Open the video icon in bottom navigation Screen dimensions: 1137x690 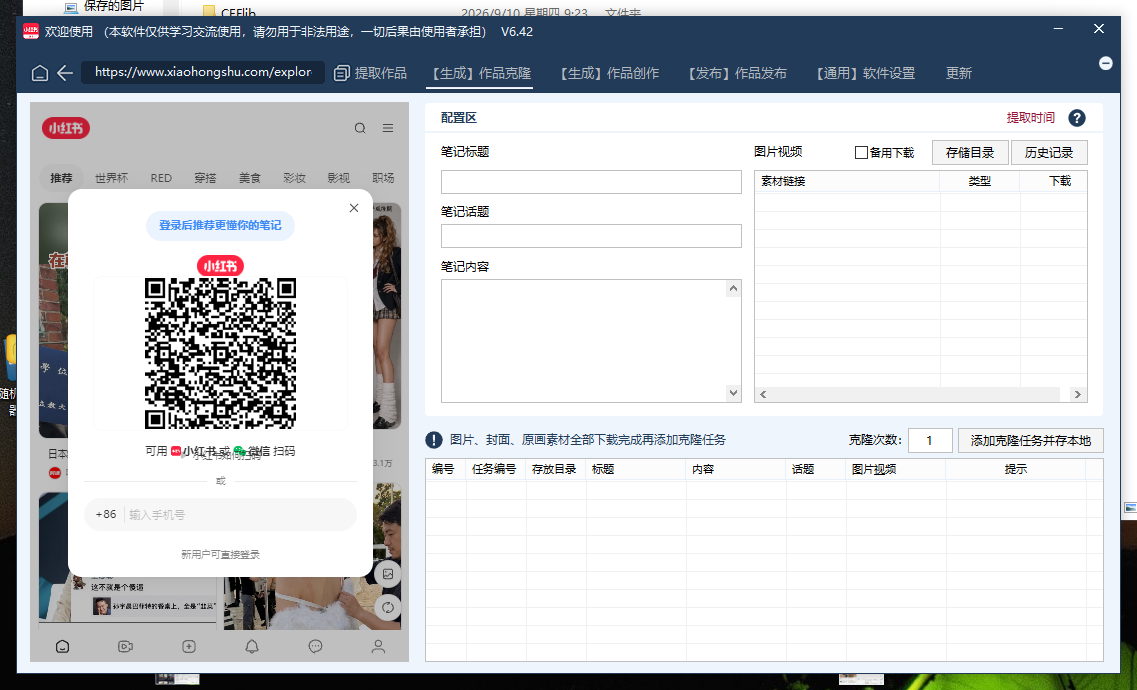point(125,647)
